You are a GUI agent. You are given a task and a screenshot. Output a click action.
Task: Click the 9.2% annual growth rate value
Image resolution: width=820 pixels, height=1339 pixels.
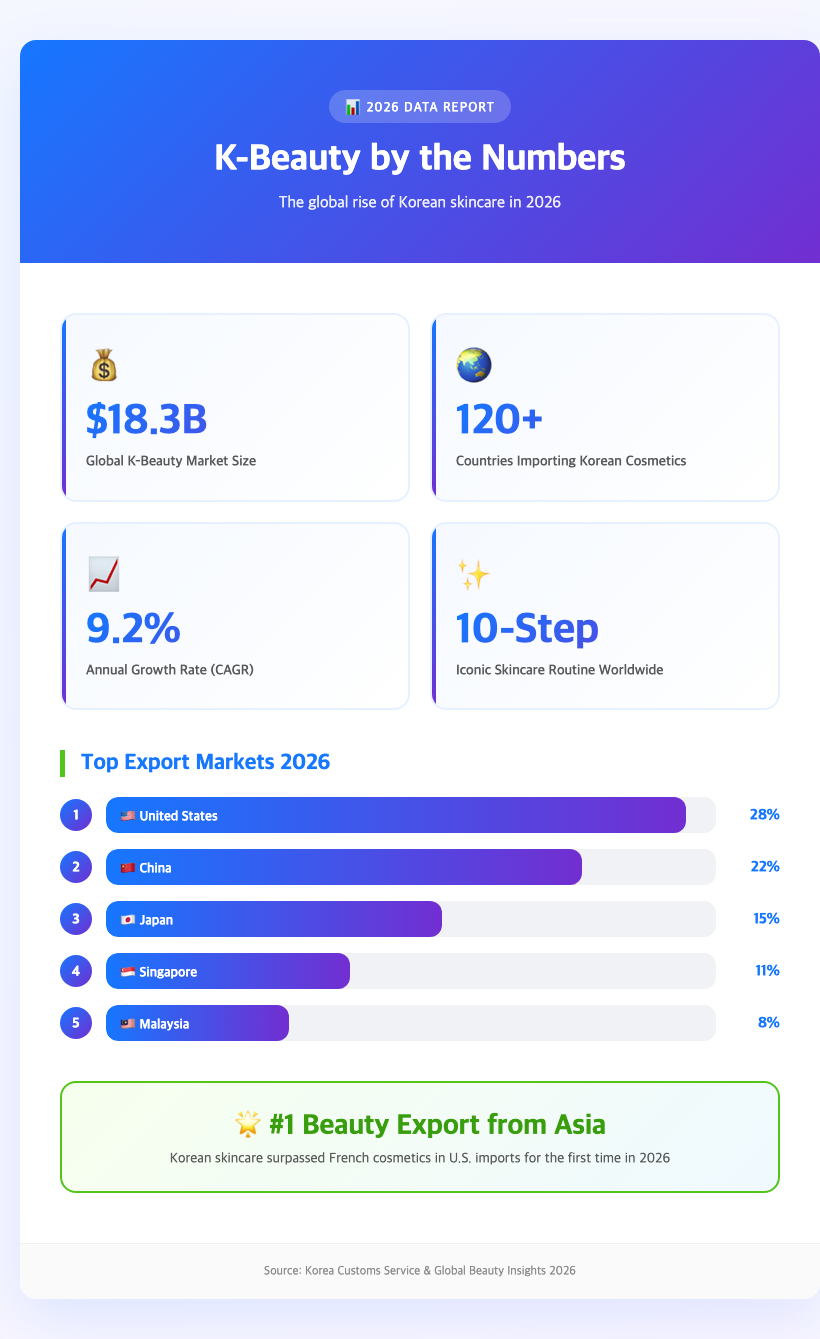133,628
